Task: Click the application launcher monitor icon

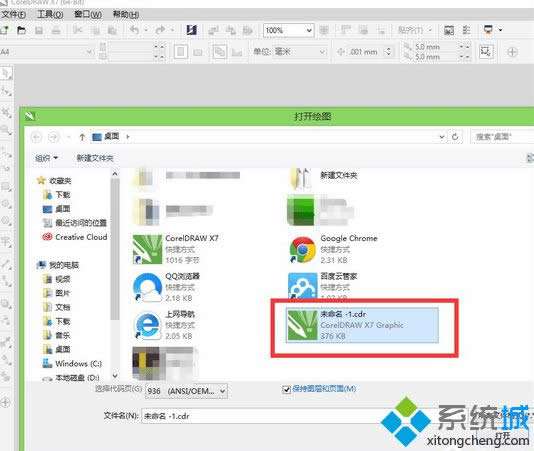Action: click(488, 30)
